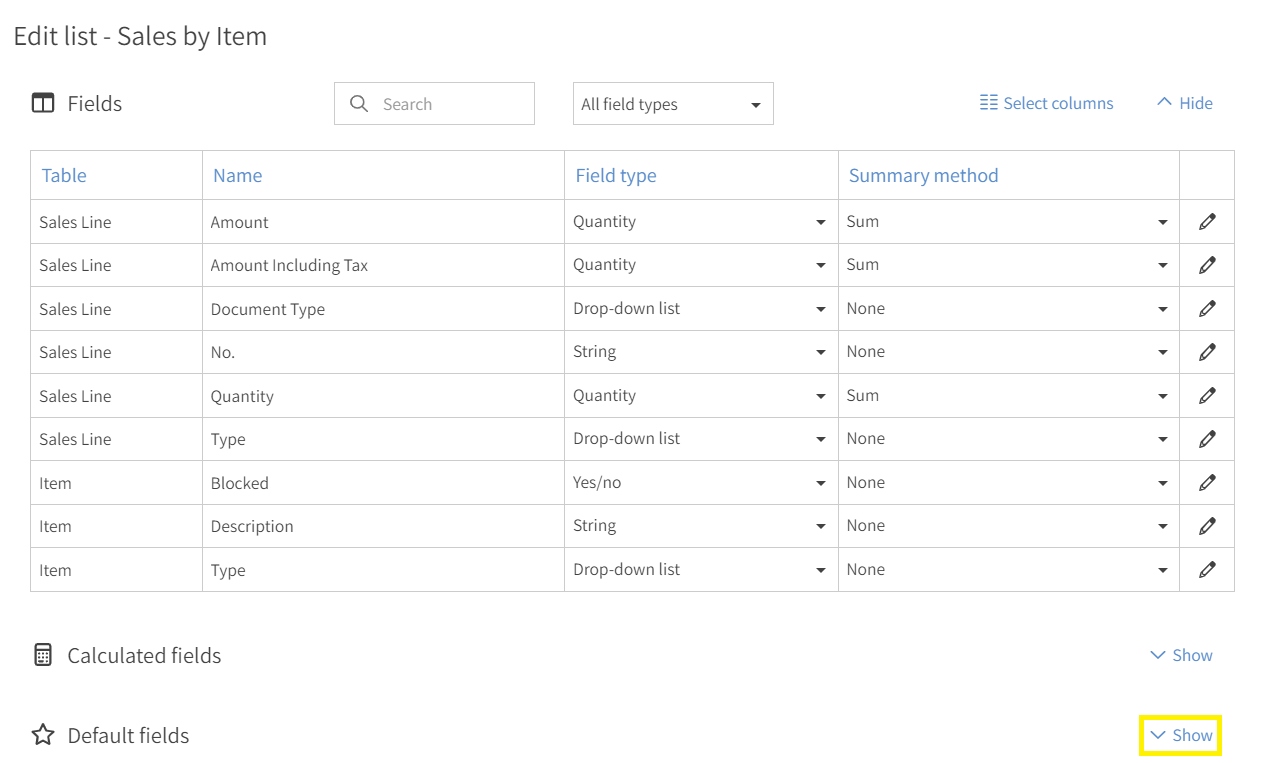The height and width of the screenshot is (763, 1265).
Task: Click the Calculated fields calculator icon
Action: 42,655
